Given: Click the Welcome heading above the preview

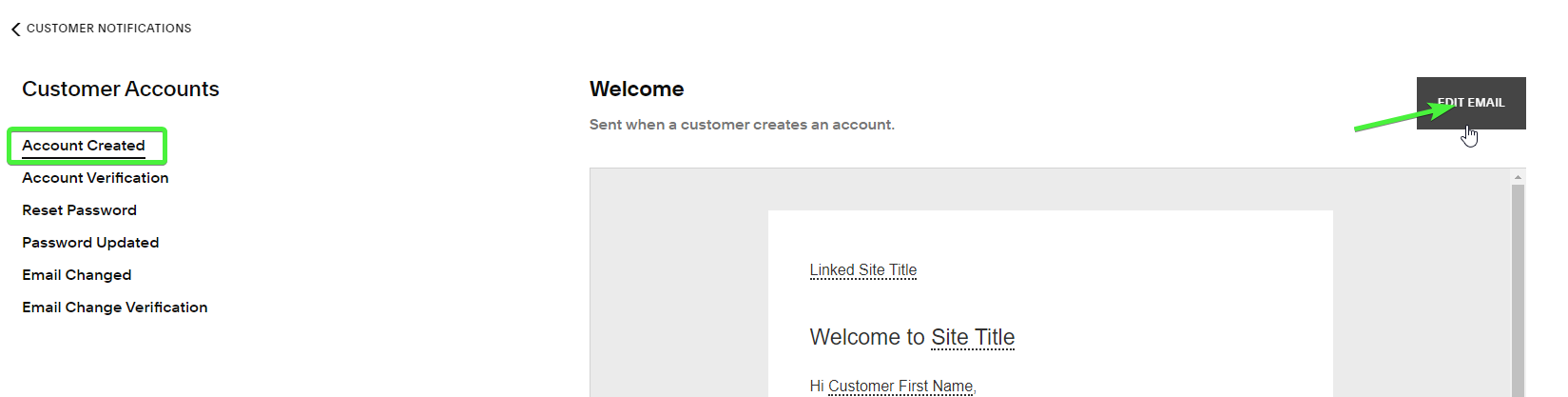Looking at the screenshot, I should [636, 89].
